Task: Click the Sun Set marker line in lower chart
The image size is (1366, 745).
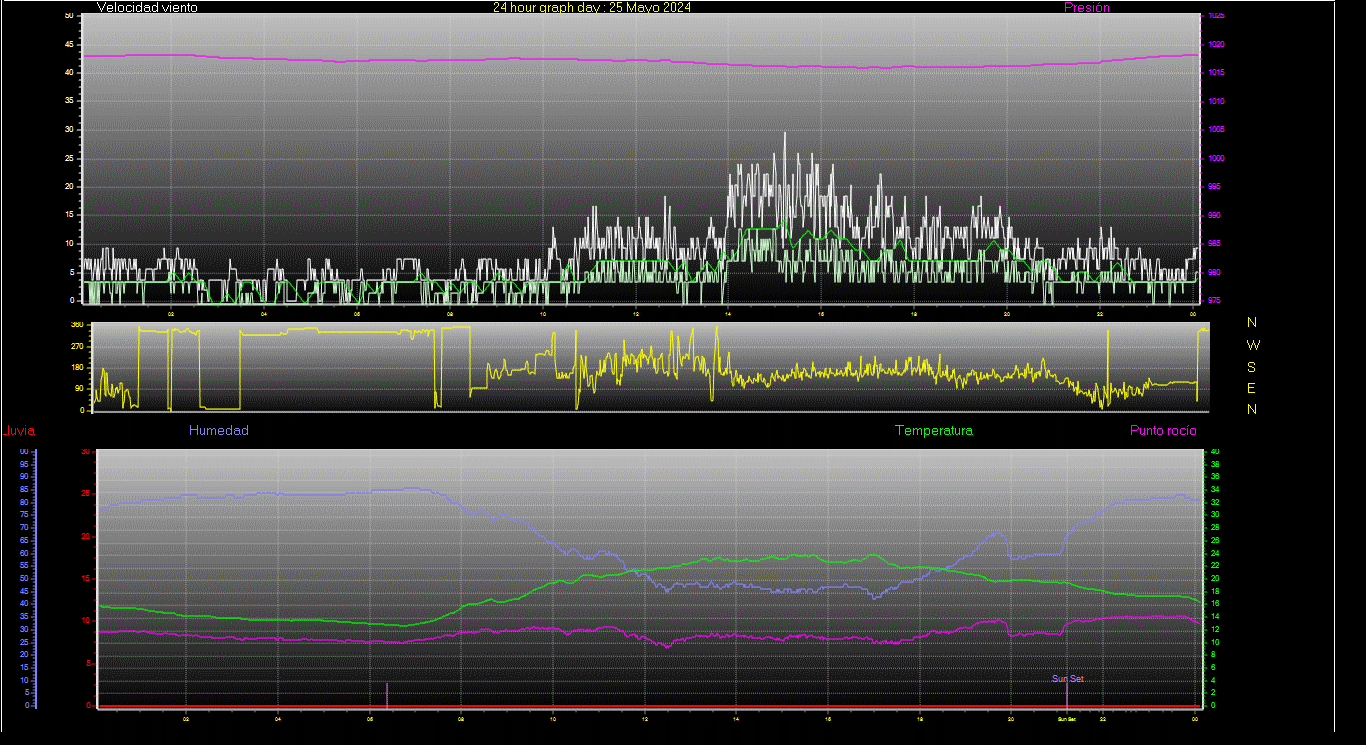Action: pyautogui.click(x=1067, y=695)
